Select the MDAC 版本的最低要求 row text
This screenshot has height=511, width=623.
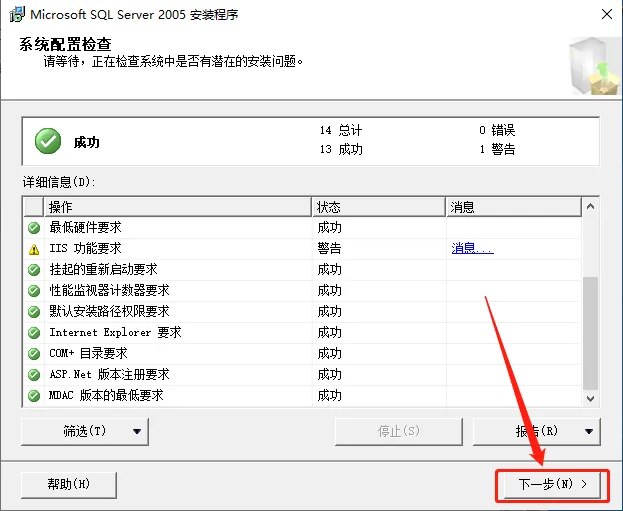click(106, 395)
